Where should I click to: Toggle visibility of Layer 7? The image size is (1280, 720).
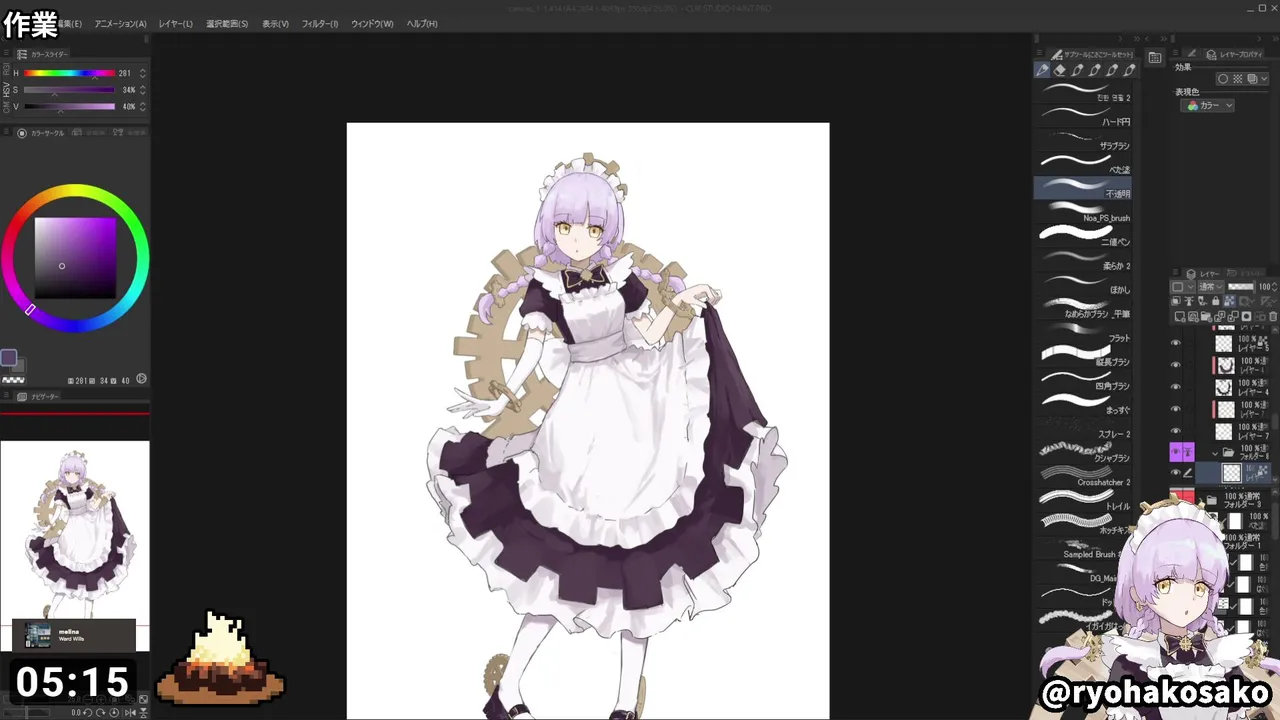pos(1175,431)
